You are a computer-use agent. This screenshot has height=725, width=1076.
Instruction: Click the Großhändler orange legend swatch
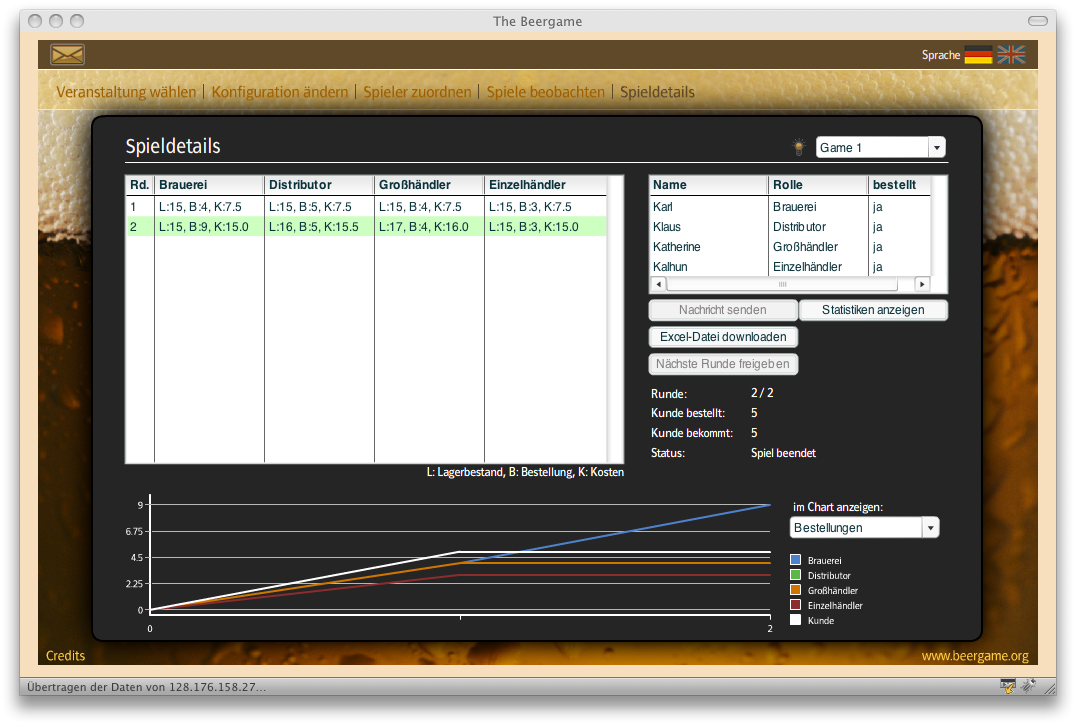click(x=795, y=590)
